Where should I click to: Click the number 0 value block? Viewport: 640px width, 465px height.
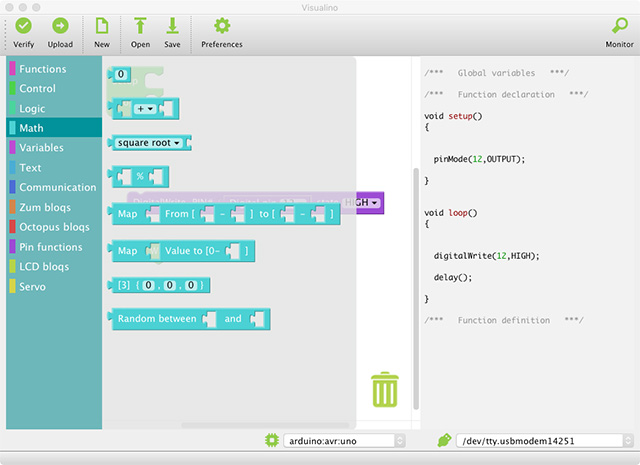(x=121, y=74)
